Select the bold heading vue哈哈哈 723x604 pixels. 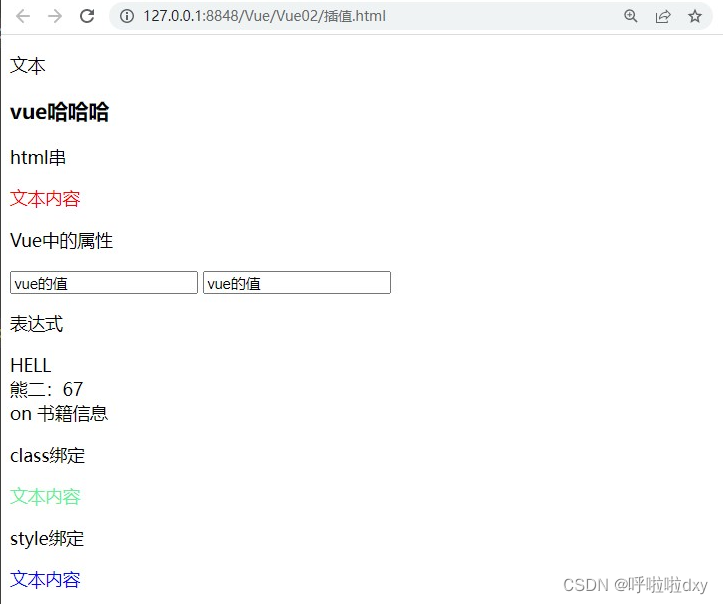click(x=59, y=112)
